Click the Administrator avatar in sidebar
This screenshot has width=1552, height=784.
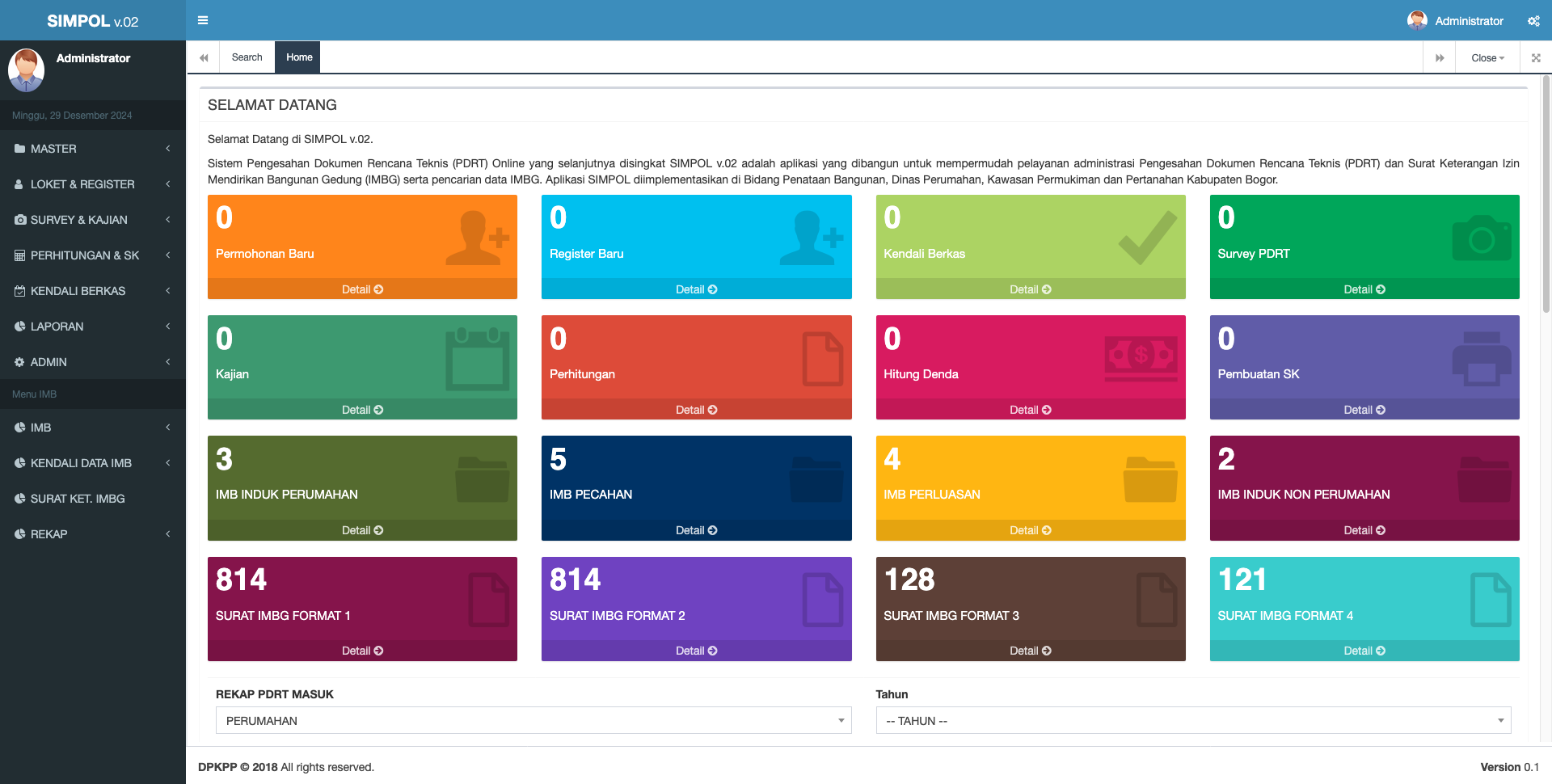point(26,70)
